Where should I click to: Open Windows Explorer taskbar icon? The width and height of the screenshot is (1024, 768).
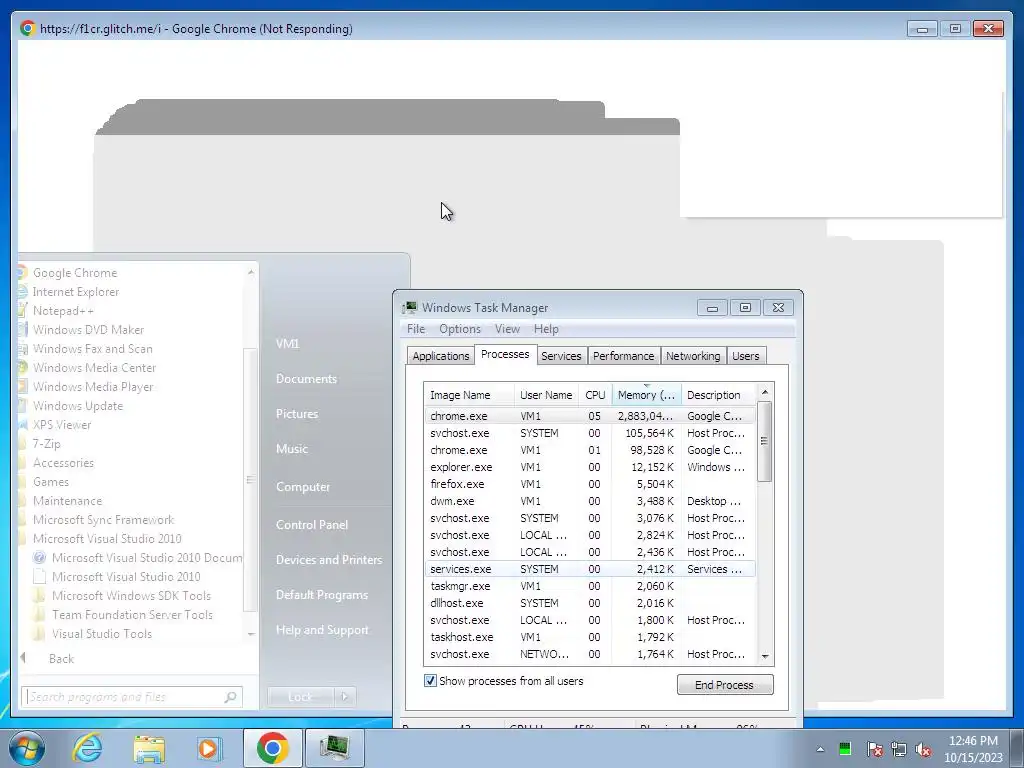coord(149,748)
